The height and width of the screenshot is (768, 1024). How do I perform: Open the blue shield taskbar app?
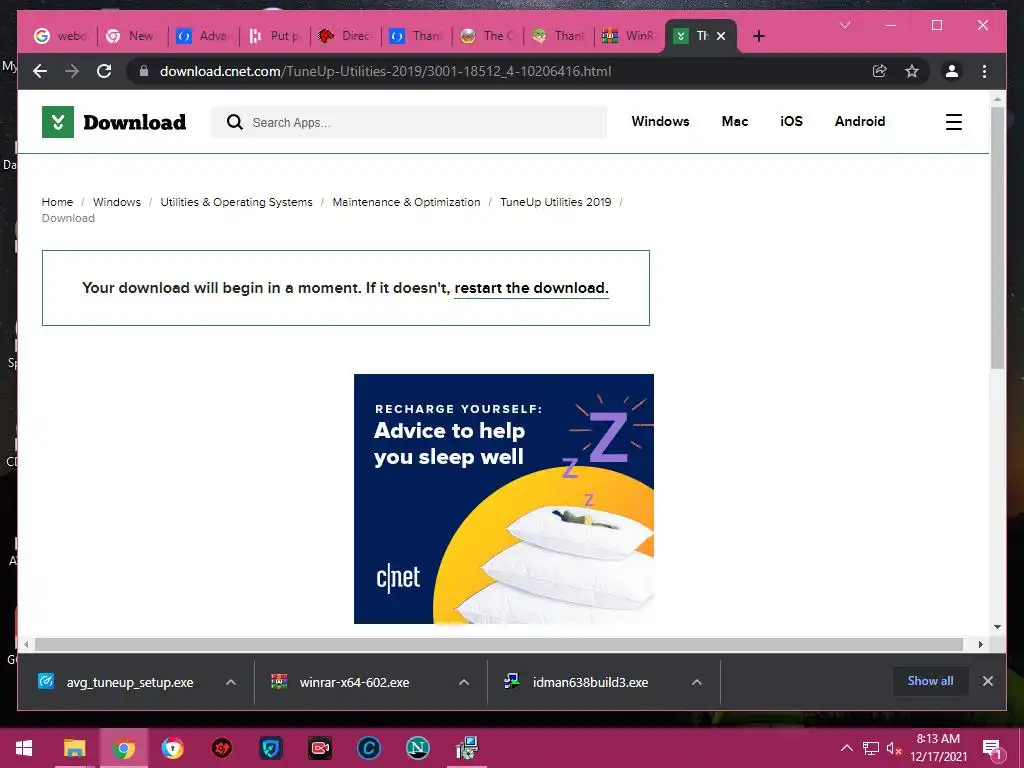[x=270, y=748]
